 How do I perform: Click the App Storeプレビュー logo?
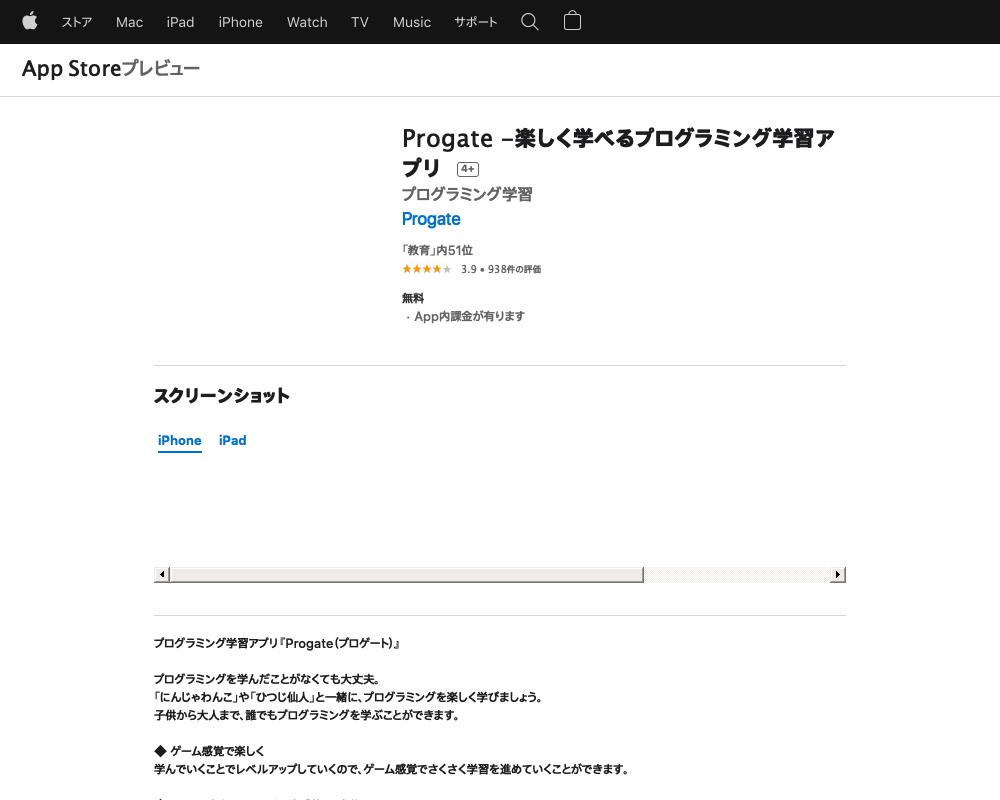click(x=110, y=69)
